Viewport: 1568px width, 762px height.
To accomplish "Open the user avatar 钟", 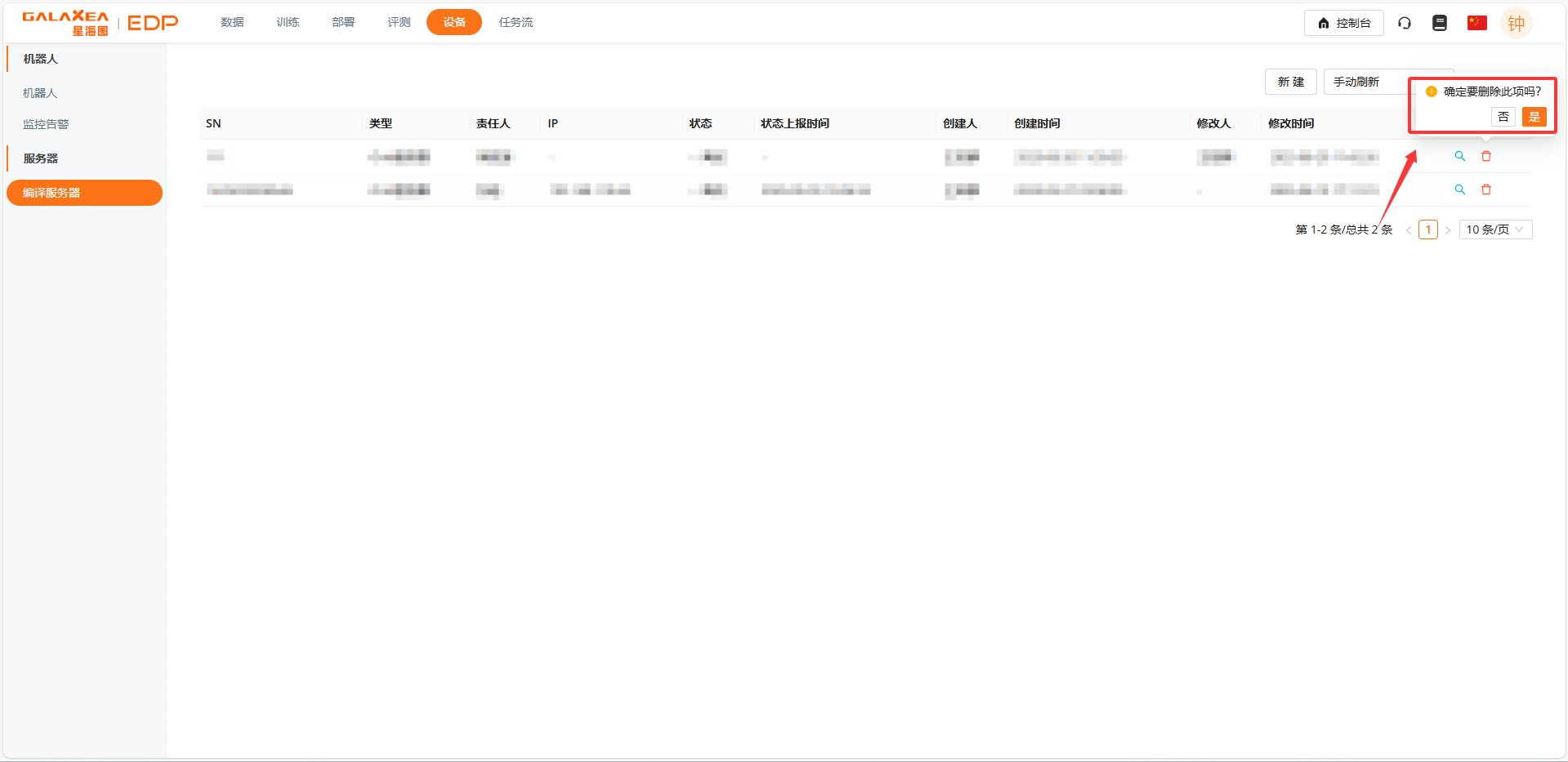I will tap(1516, 23).
